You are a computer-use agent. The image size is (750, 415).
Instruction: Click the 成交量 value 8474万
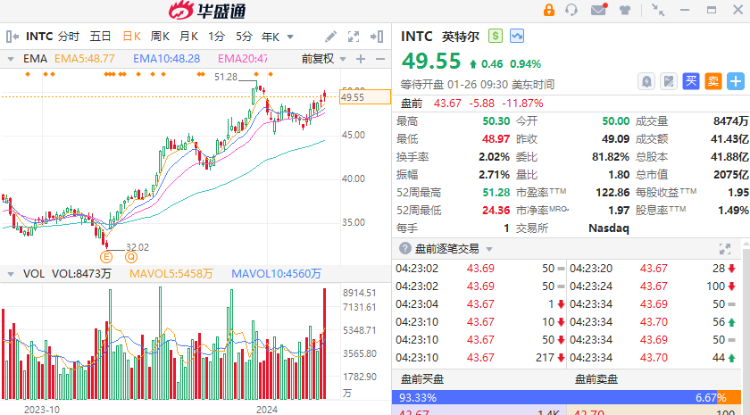[x=731, y=121]
